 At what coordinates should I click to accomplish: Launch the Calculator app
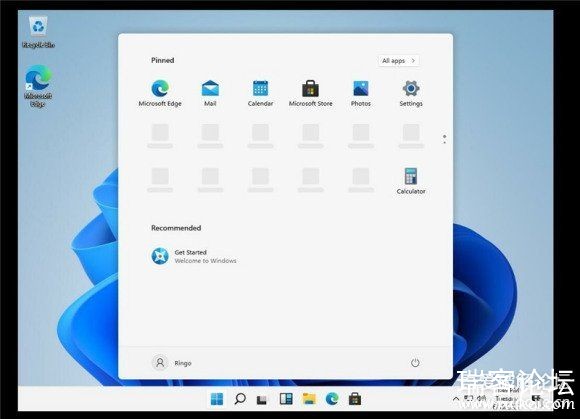pyautogui.click(x=411, y=181)
